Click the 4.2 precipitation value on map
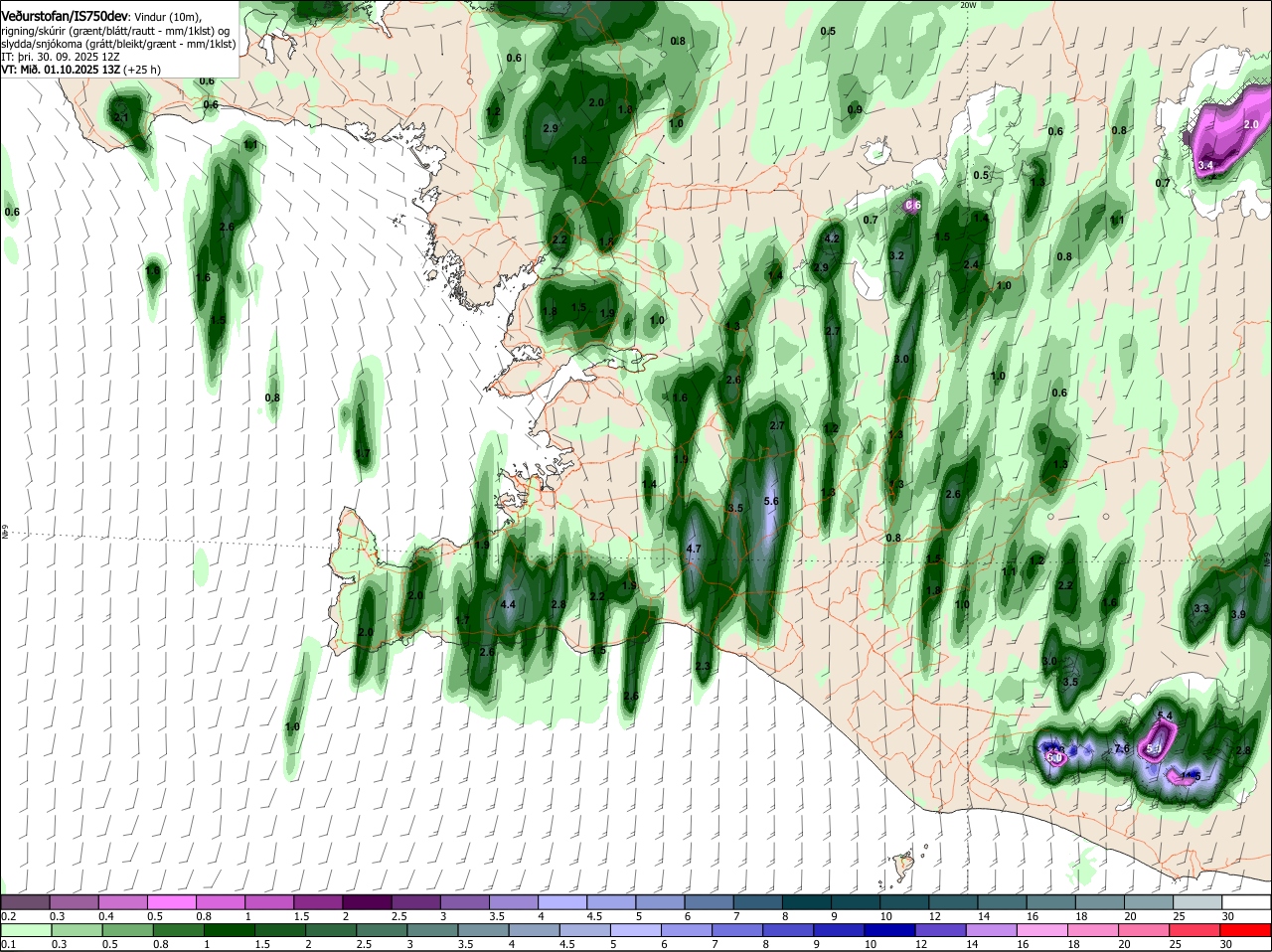Image resolution: width=1272 pixels, height=952 pixels. pos(833,238)
